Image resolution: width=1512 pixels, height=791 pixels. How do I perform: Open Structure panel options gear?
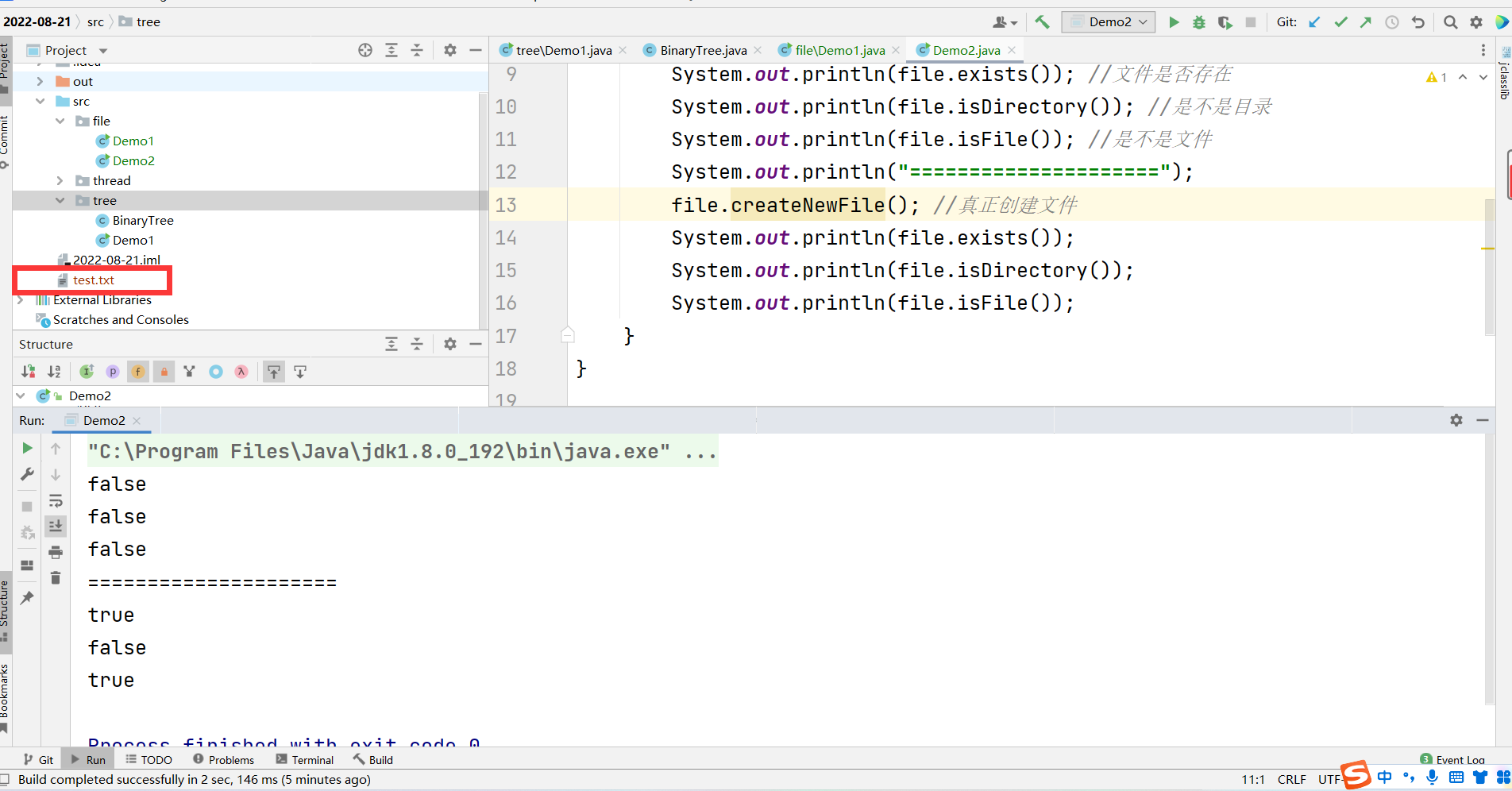pyautogui.click(x=450, y=344)
